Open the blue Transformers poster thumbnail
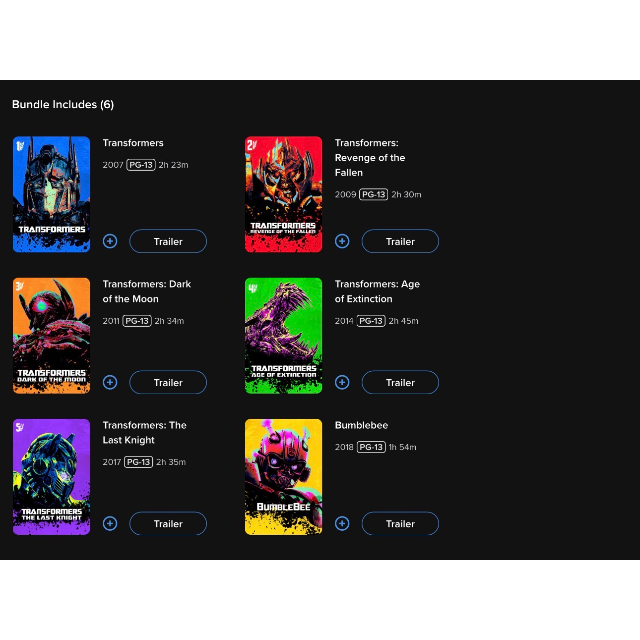This screenshot has height=640, width=640. (x=51, y=194)
